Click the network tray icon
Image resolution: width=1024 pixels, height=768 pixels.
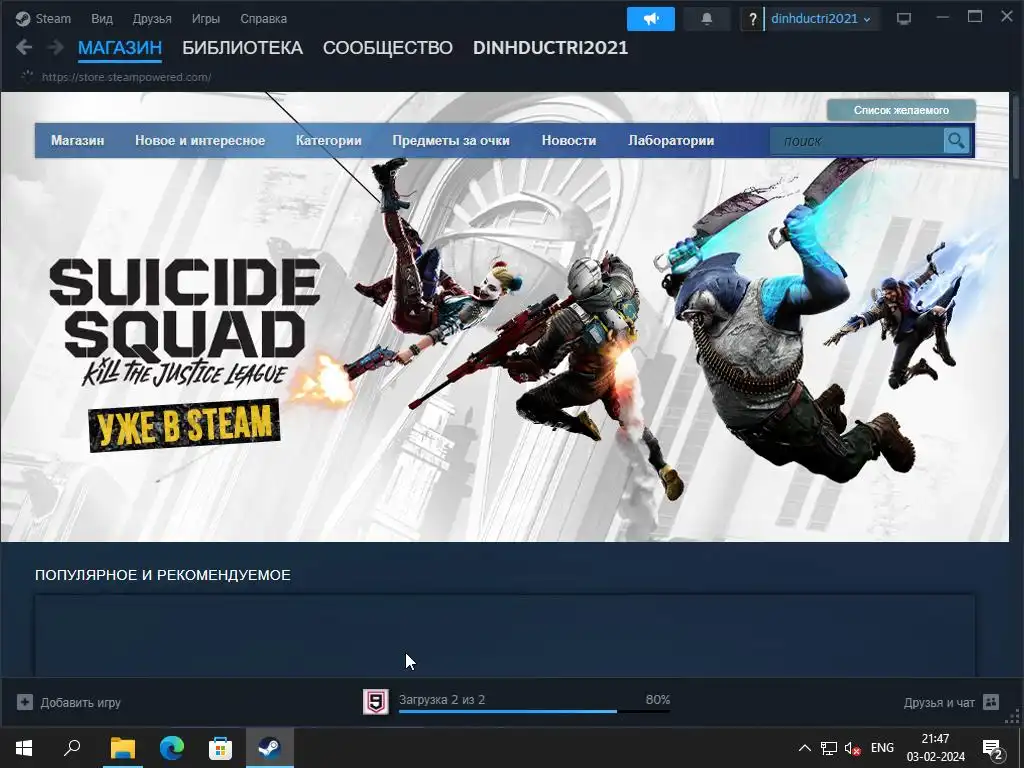tap(829, 748)
